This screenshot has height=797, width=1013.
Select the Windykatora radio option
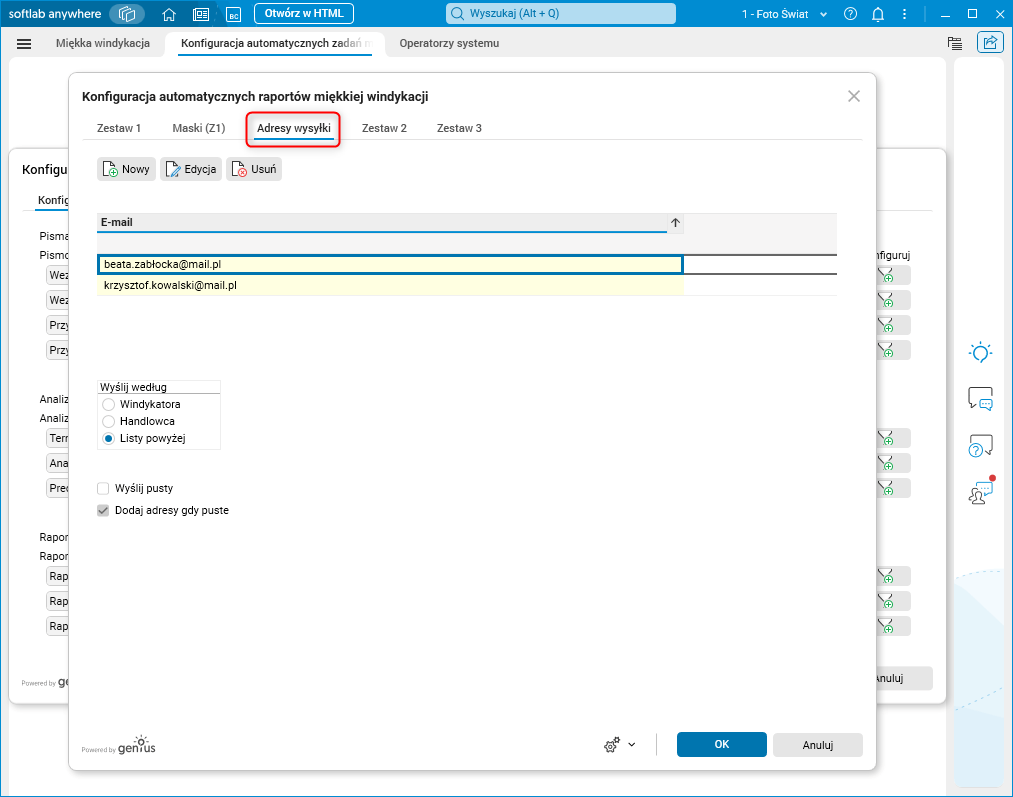coord(109,404)
